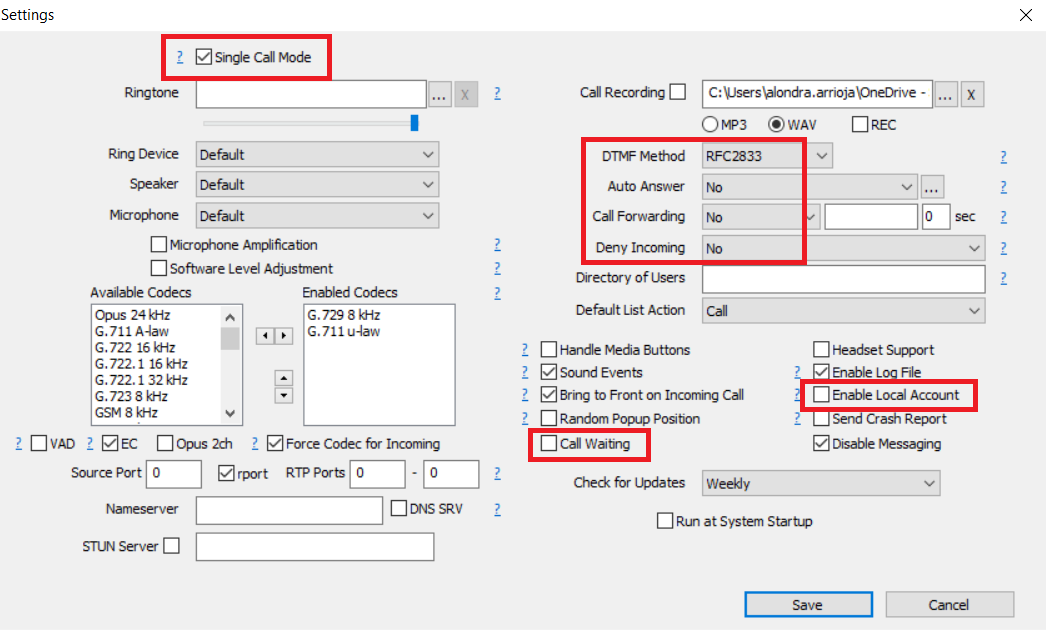The image size is (1046, 630).
Task: Clear the ringtone with the X button
Action: 467,95
